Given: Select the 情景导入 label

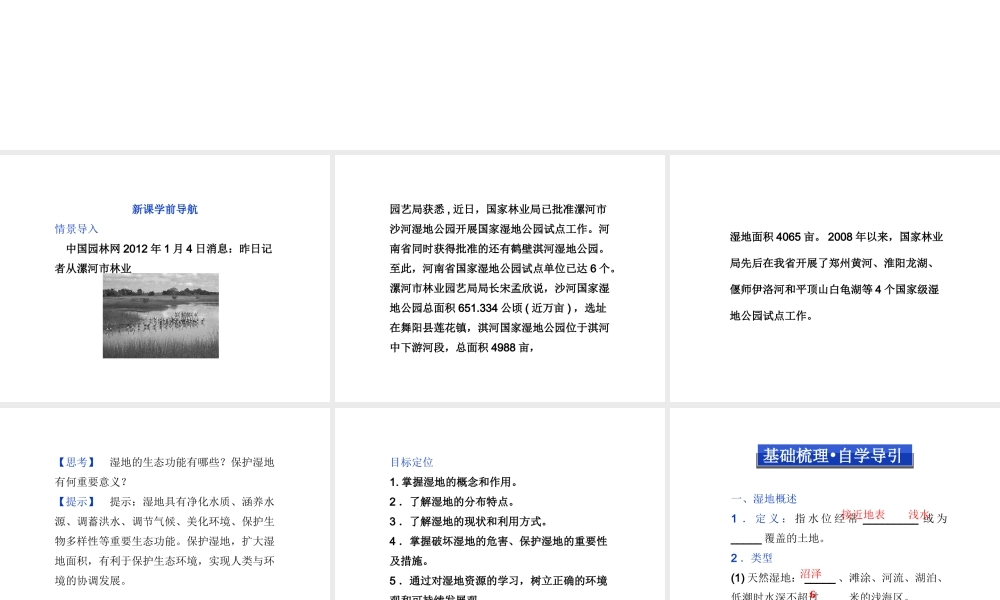Looking at the screenshot, I should point(75,229).
